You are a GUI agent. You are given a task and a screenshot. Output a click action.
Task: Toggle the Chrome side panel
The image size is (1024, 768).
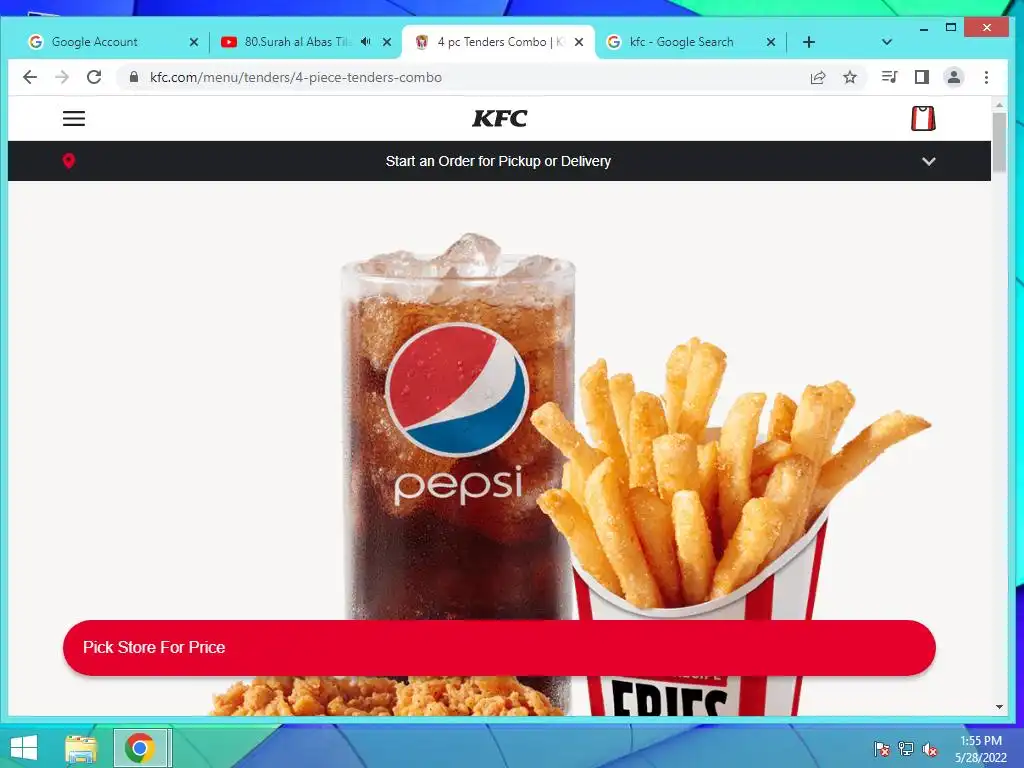pos(921,77)
